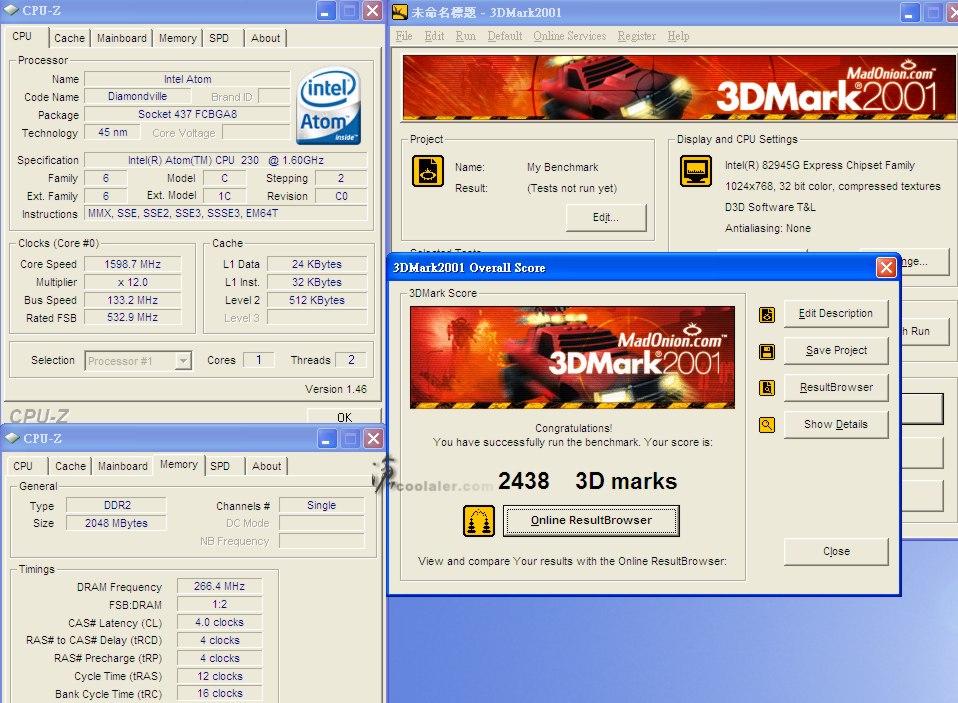958x703 pixels.
Task: Click the memory Size value "2048 MBytes"
Action: coord(117,523)
